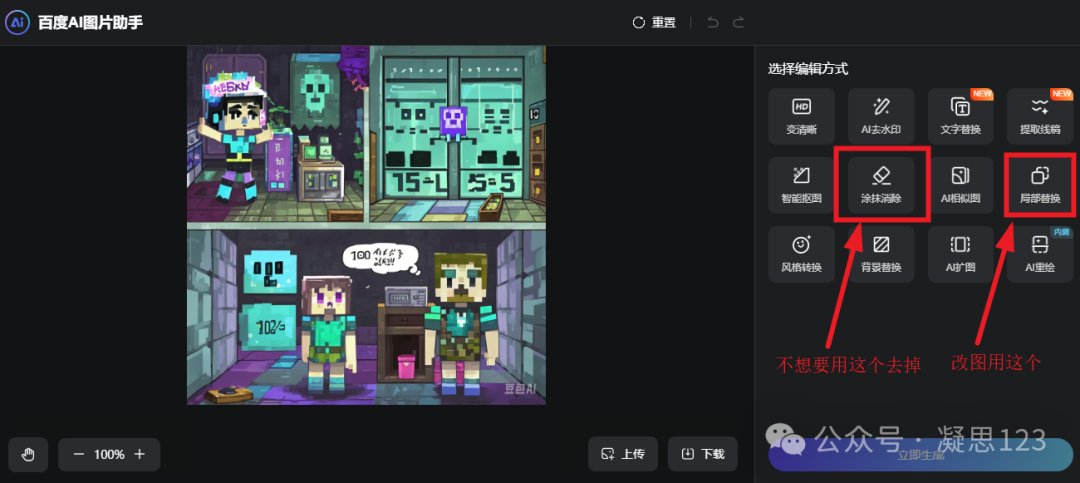Open the 风格转换 style transfer tool
This screenshot has height=483, width=1080.
802,254
